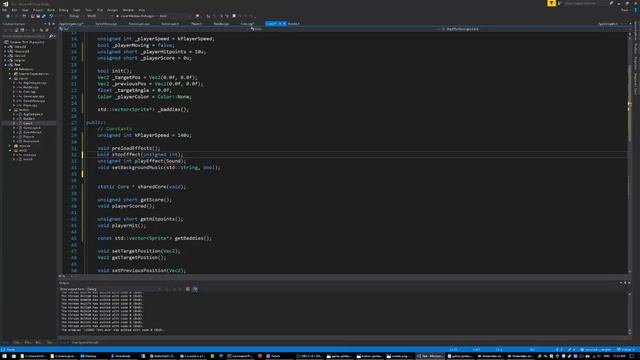Click the Save All toolbar icon

(x=44, y=16)
